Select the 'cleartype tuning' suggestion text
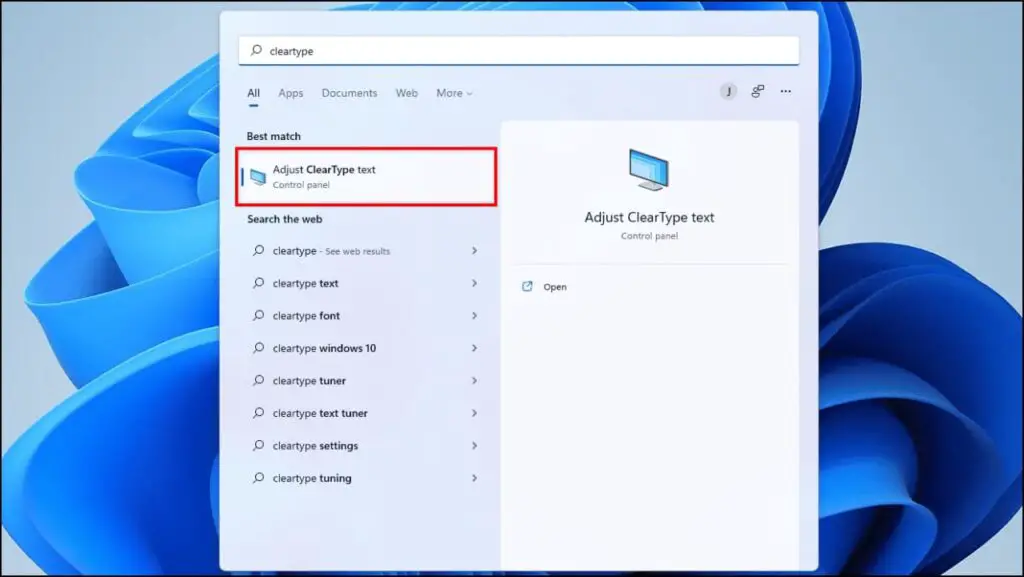Viewport: 1024px width, 577px height. (x=312, y=478)
